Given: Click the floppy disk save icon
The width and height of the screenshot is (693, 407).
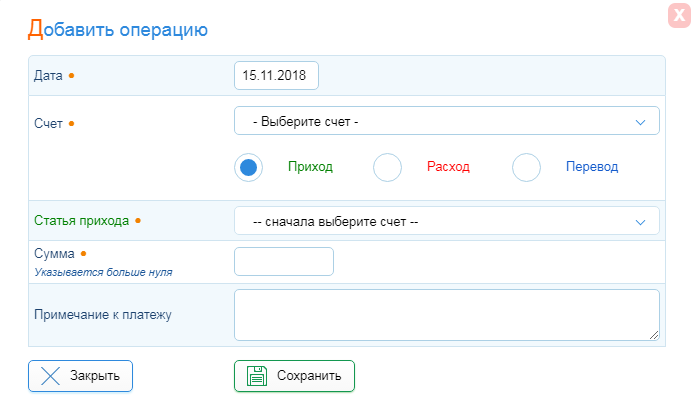Looking at the screenshot, I should 257,376.
